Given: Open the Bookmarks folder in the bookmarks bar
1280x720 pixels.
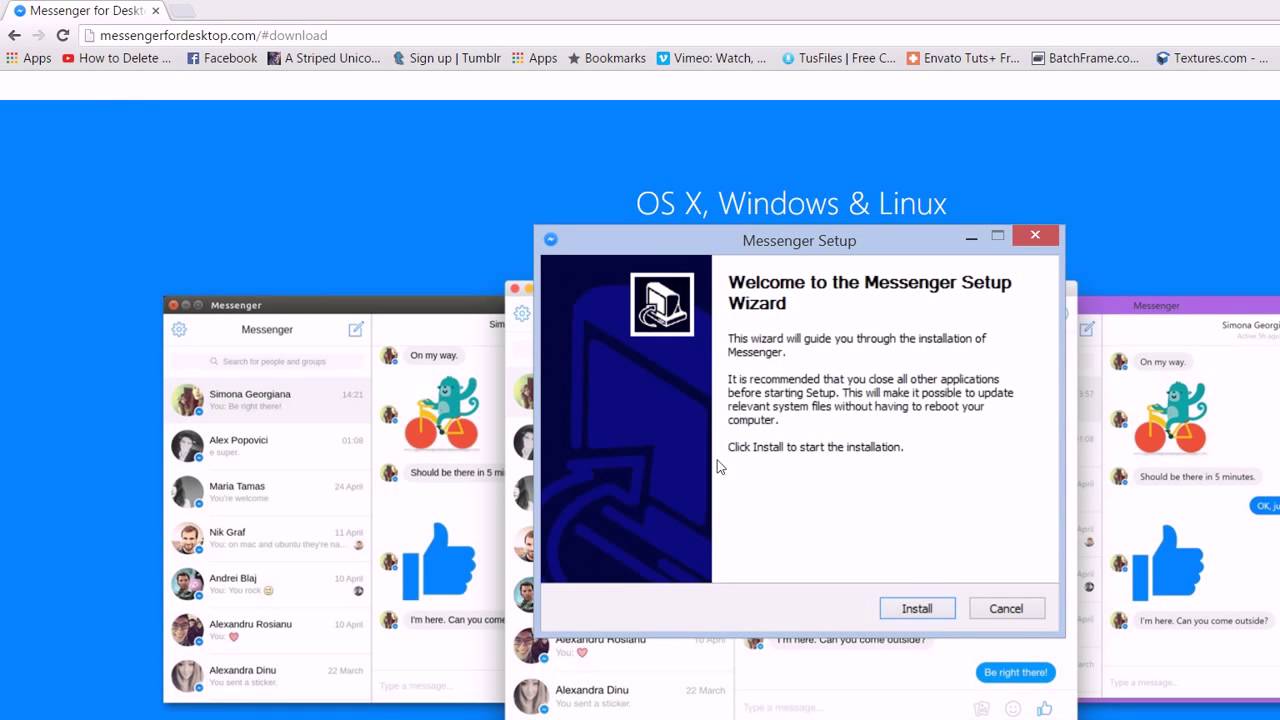Looking at the screenshot, I should tap(605, 58).
